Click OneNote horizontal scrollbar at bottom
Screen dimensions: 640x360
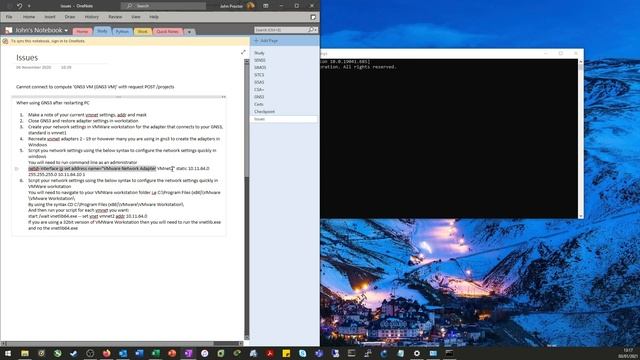pos(122,343)
